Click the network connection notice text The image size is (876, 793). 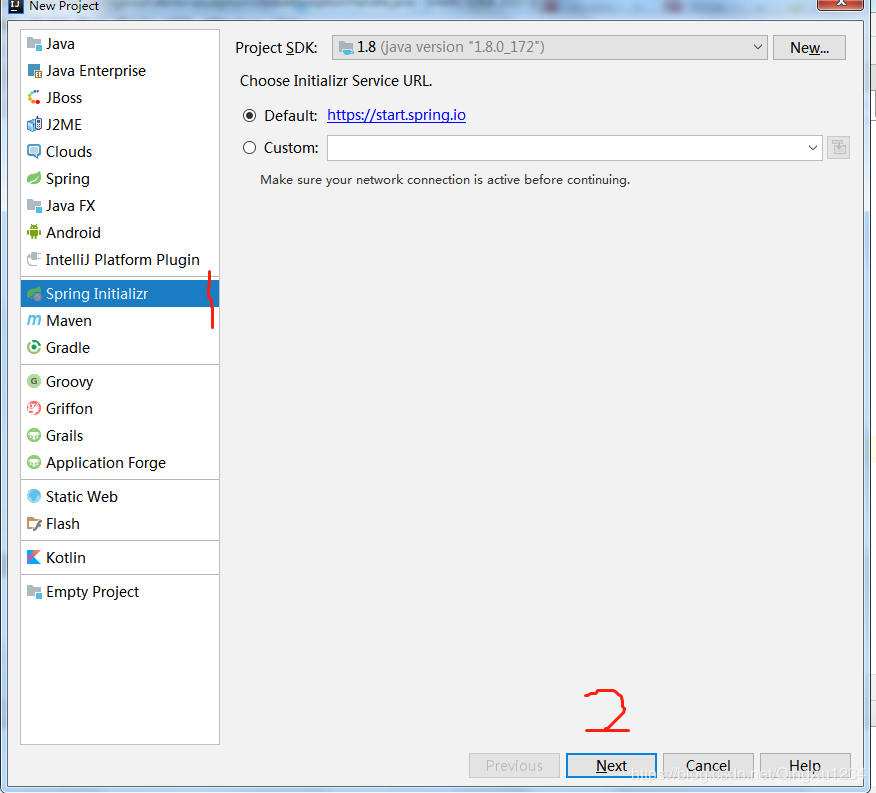click(x=445, y=180)
